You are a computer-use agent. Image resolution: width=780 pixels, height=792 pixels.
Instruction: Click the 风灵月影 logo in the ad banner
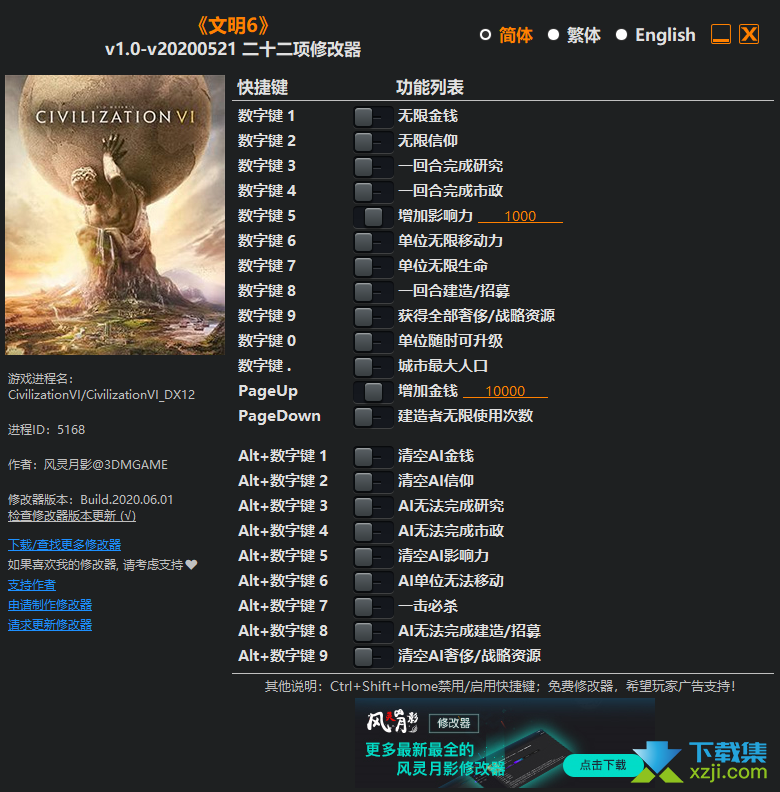click(393, 722)
